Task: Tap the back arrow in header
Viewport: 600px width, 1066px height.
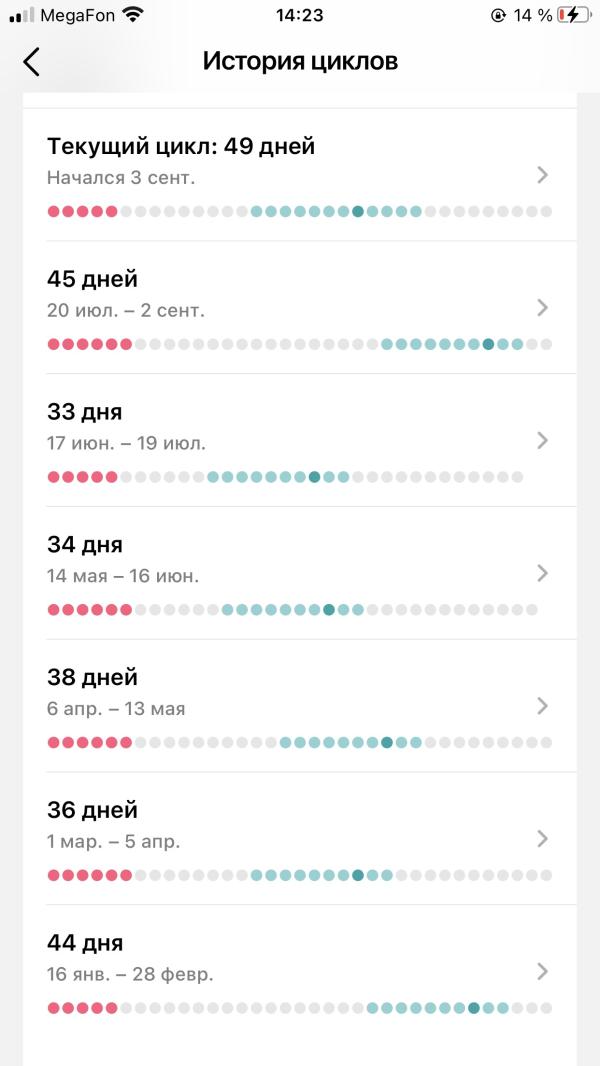Action: pos(32,61)
